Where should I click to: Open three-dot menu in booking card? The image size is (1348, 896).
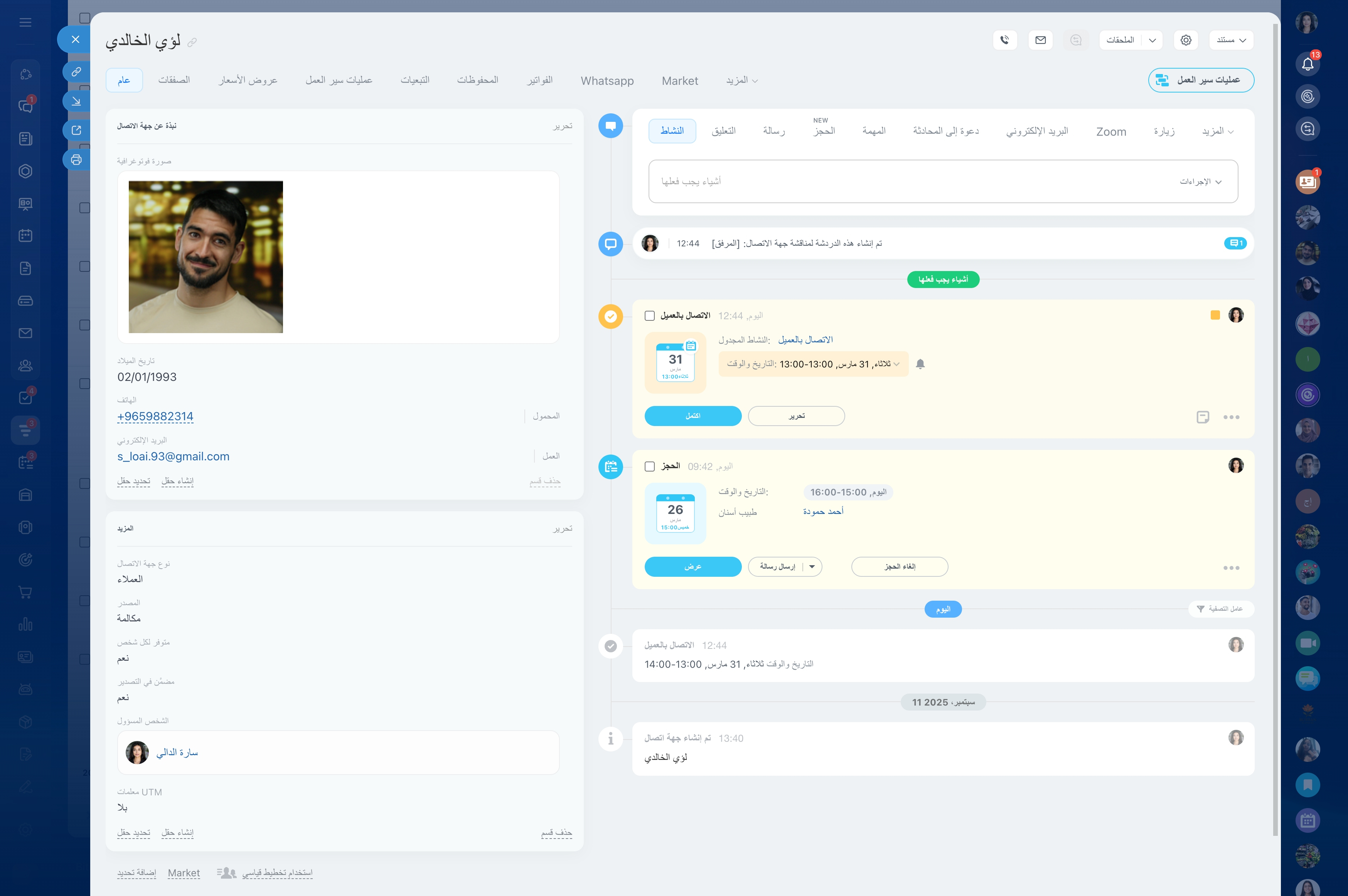[x=1232, y=568]
